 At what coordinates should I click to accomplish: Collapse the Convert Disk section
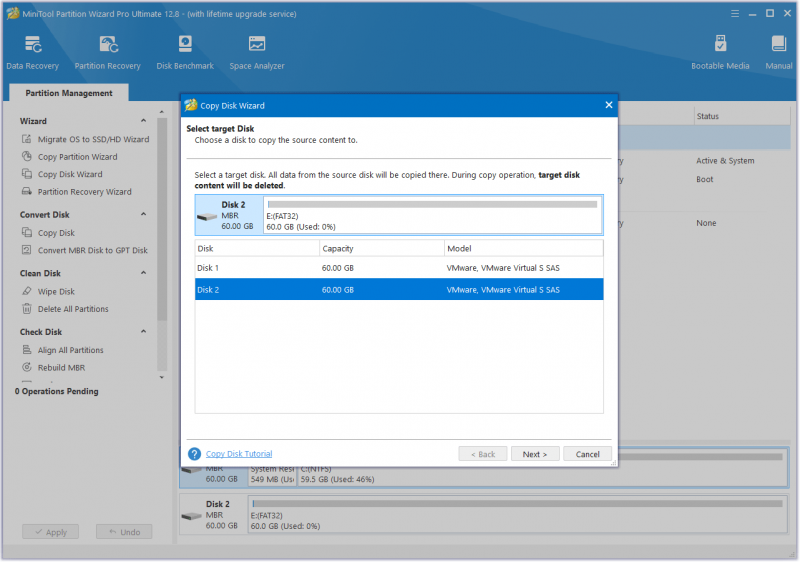[x=144, y=214]
